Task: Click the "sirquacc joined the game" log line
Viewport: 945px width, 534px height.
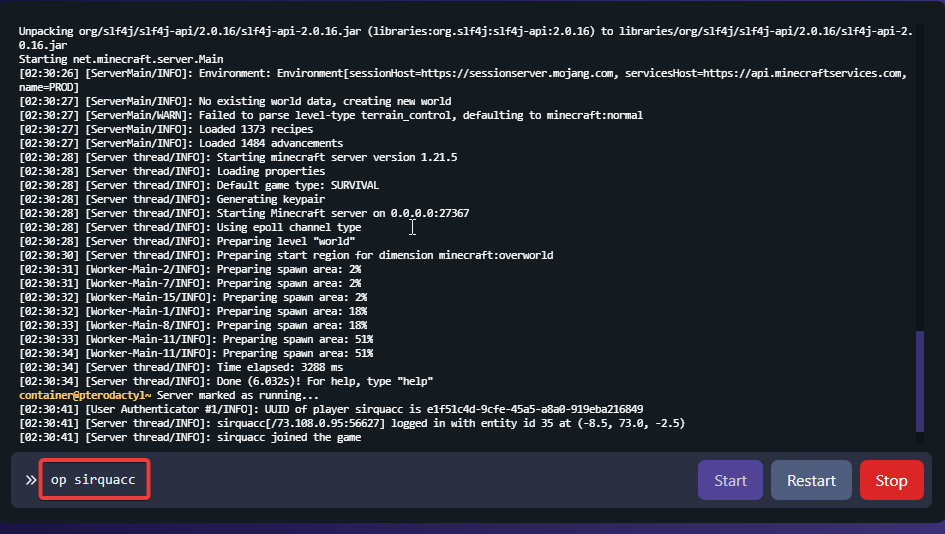Action: [190, 438]
